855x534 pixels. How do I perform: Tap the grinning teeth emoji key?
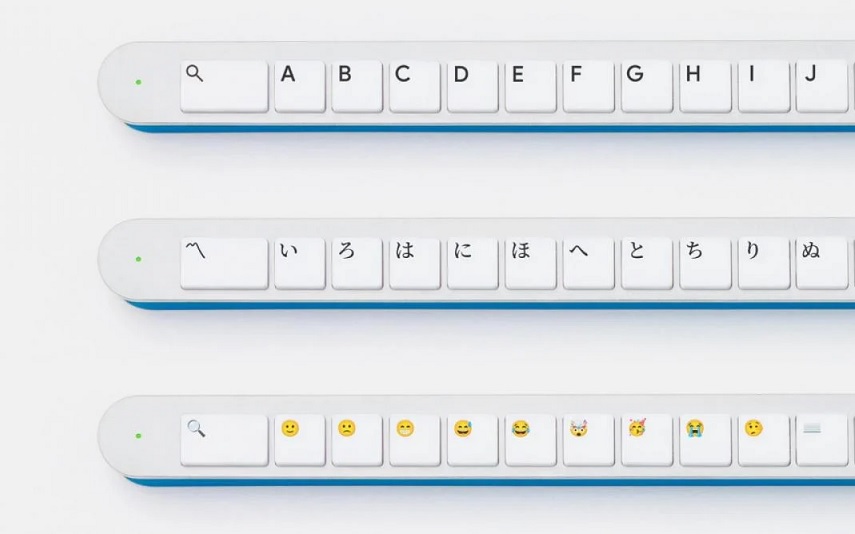[x=414, y=440]
